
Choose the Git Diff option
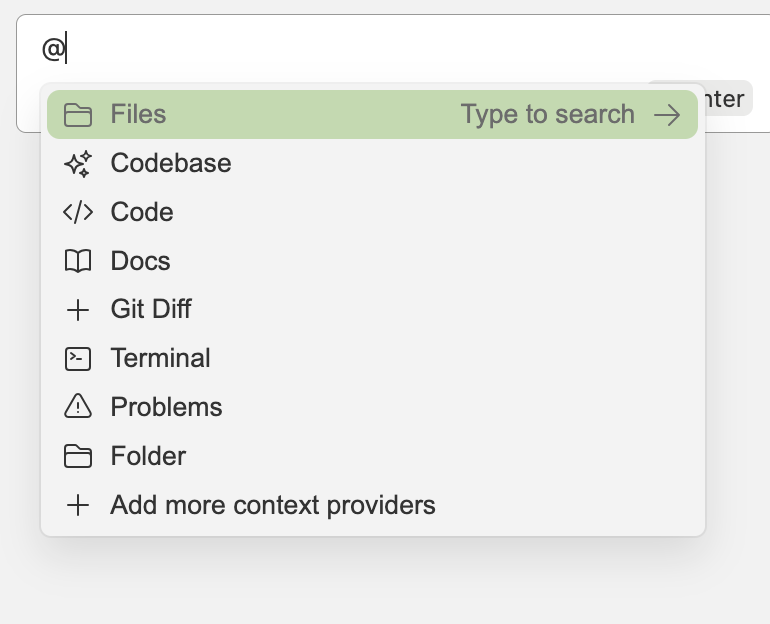click(151, 309)
